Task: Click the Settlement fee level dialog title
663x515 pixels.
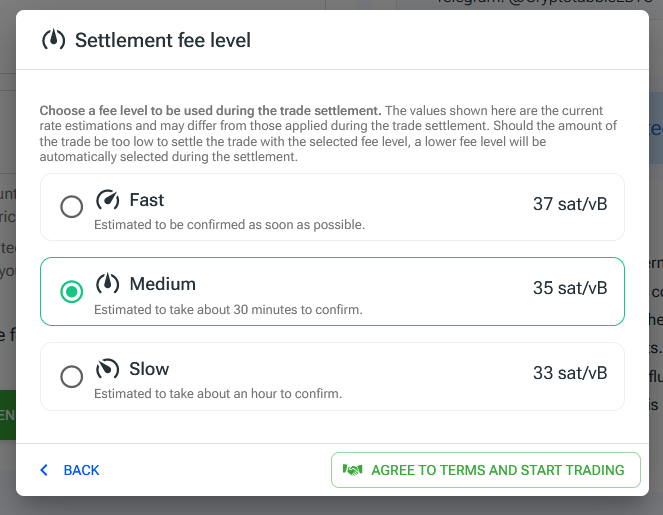Action: (163, 40)
